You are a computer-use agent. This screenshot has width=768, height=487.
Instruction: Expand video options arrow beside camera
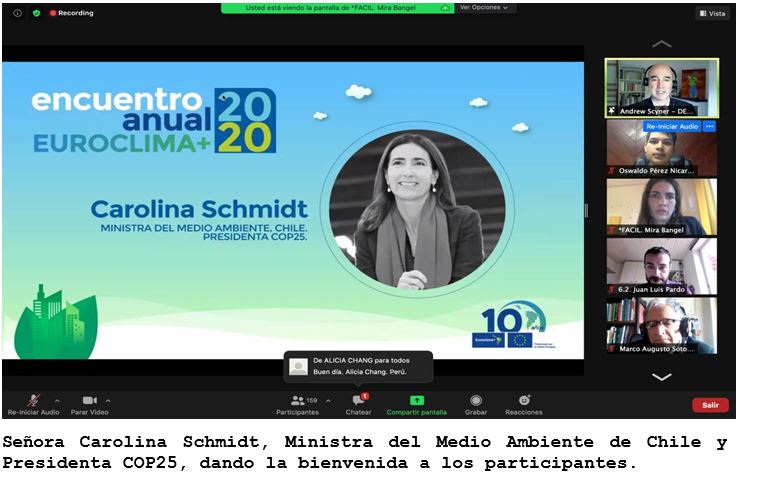click(x=108, y=401)
